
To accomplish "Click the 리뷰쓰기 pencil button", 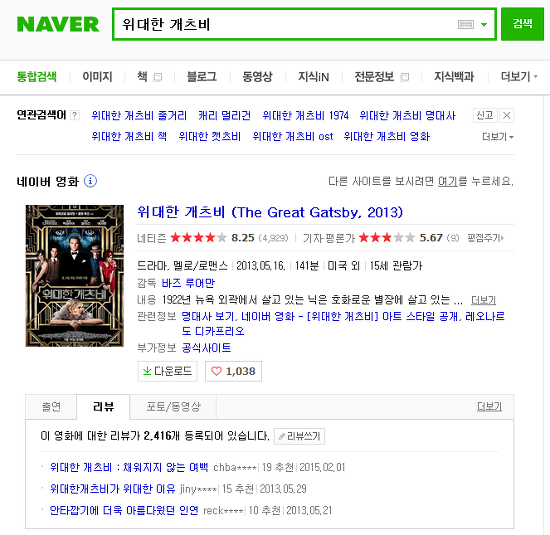I will (299, 436).
